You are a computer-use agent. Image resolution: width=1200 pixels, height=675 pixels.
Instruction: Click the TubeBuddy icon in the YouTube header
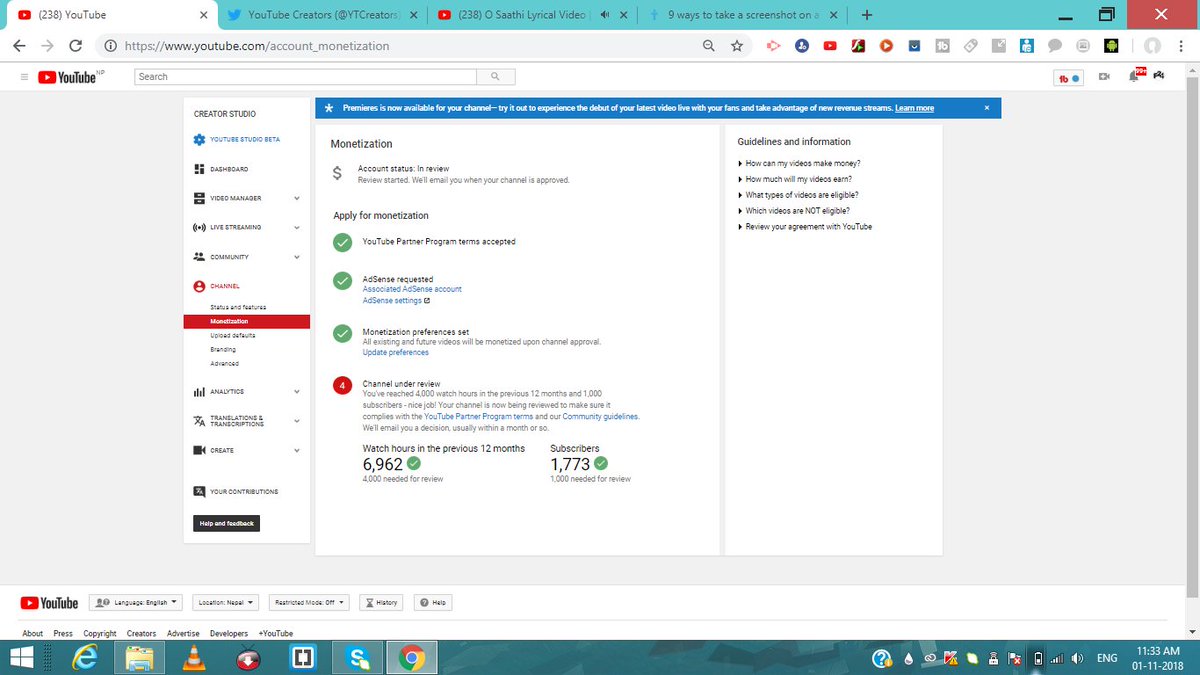pyautogui.click(x=1070, y=77)
